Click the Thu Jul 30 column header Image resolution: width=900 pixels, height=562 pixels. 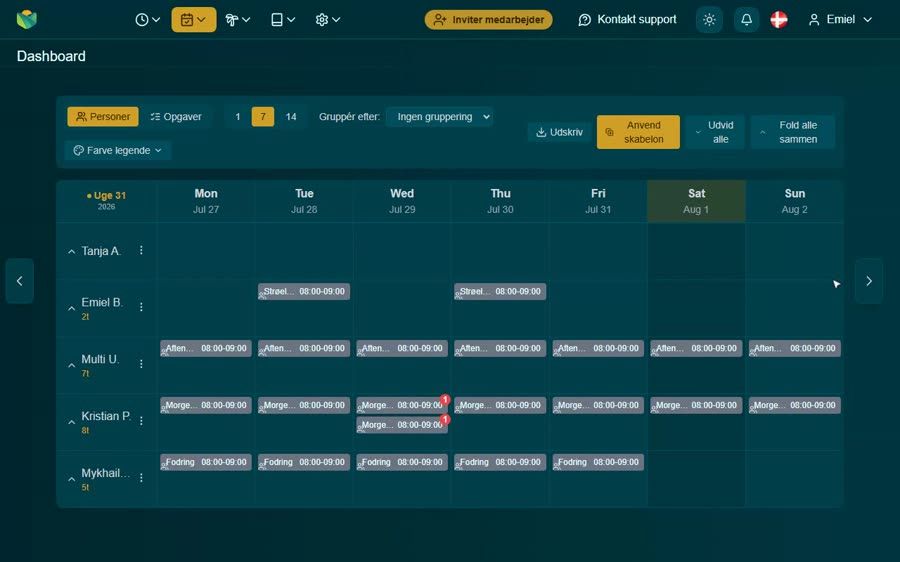500,201
